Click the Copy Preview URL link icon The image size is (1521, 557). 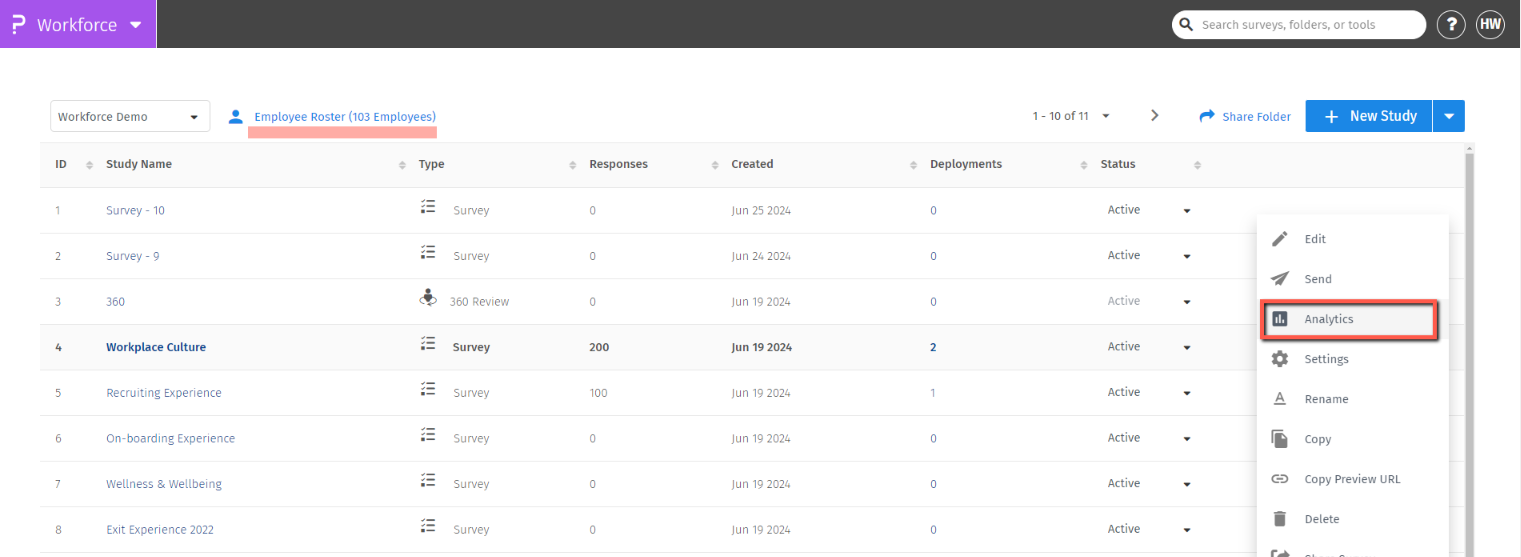coord(1279,479)
